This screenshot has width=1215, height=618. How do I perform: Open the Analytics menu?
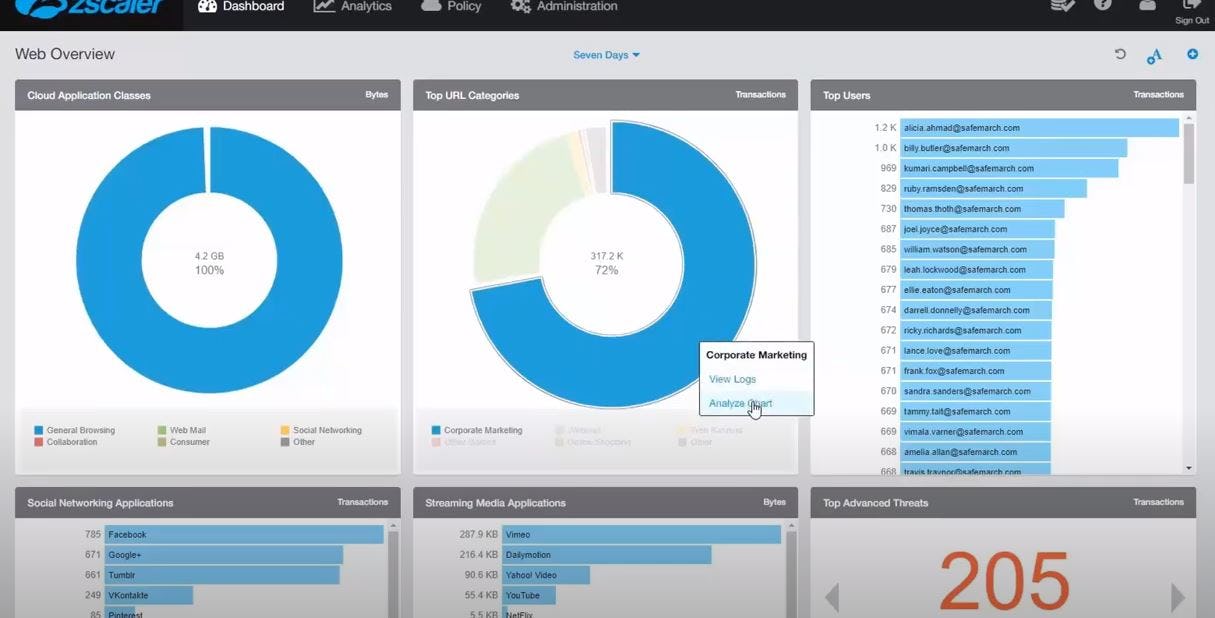point(352,7)
